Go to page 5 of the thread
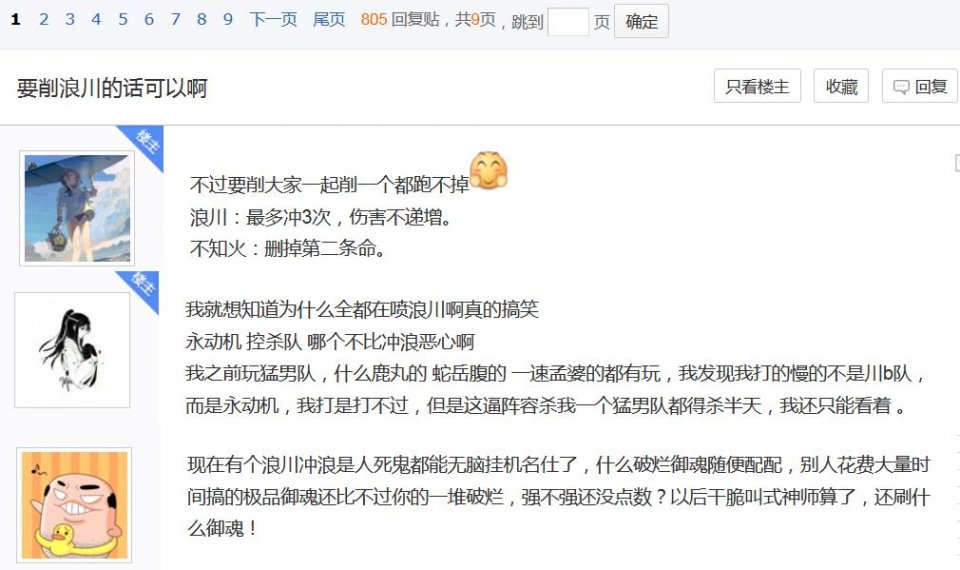Image resolution: width=960 pixels, height=570 pixels. click(x=122, y=20)
